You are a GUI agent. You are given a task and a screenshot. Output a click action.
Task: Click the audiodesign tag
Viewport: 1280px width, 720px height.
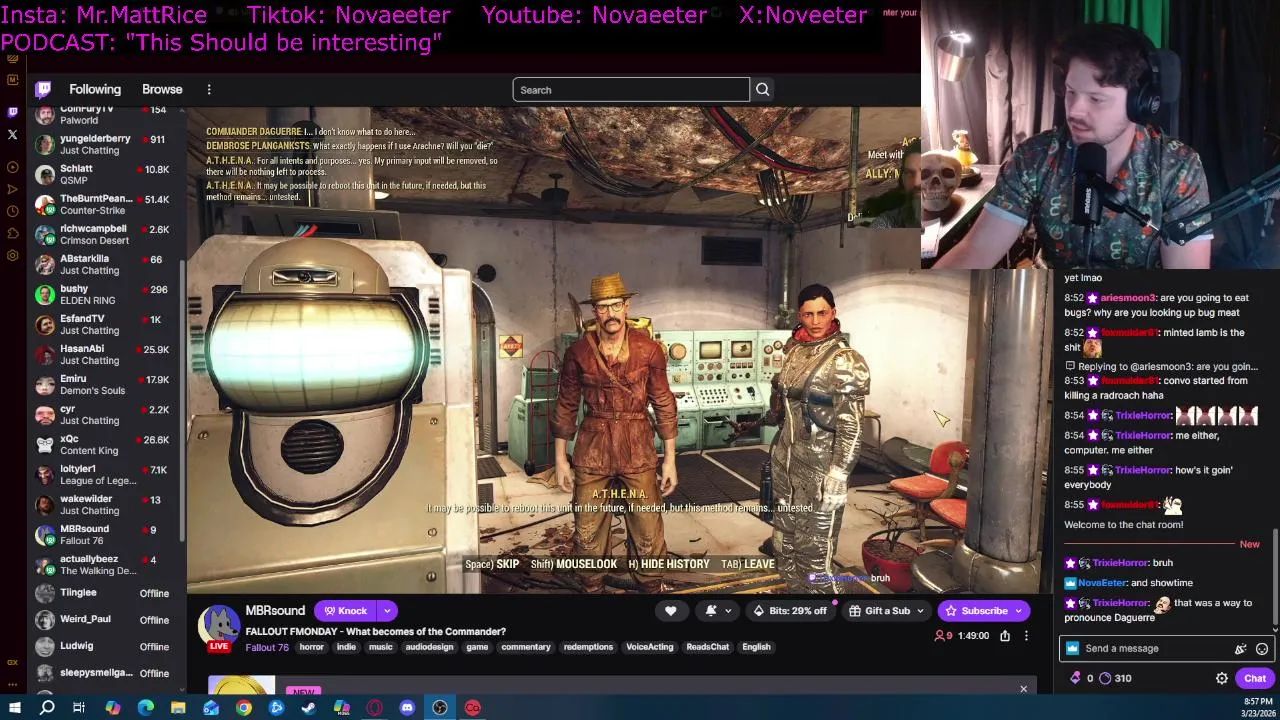tap(429, 647)
